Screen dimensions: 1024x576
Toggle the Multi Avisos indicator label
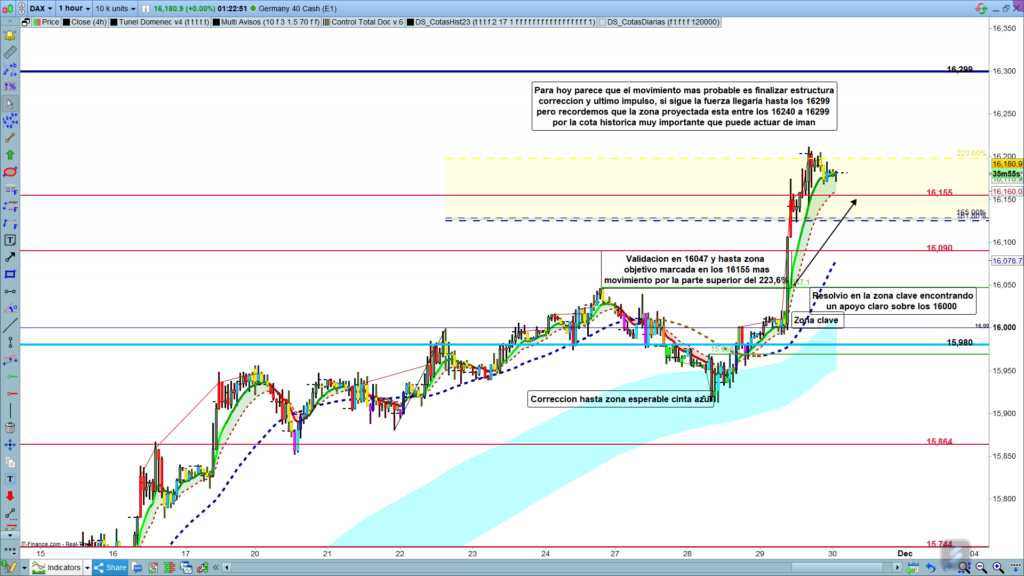tap(266, 21)
